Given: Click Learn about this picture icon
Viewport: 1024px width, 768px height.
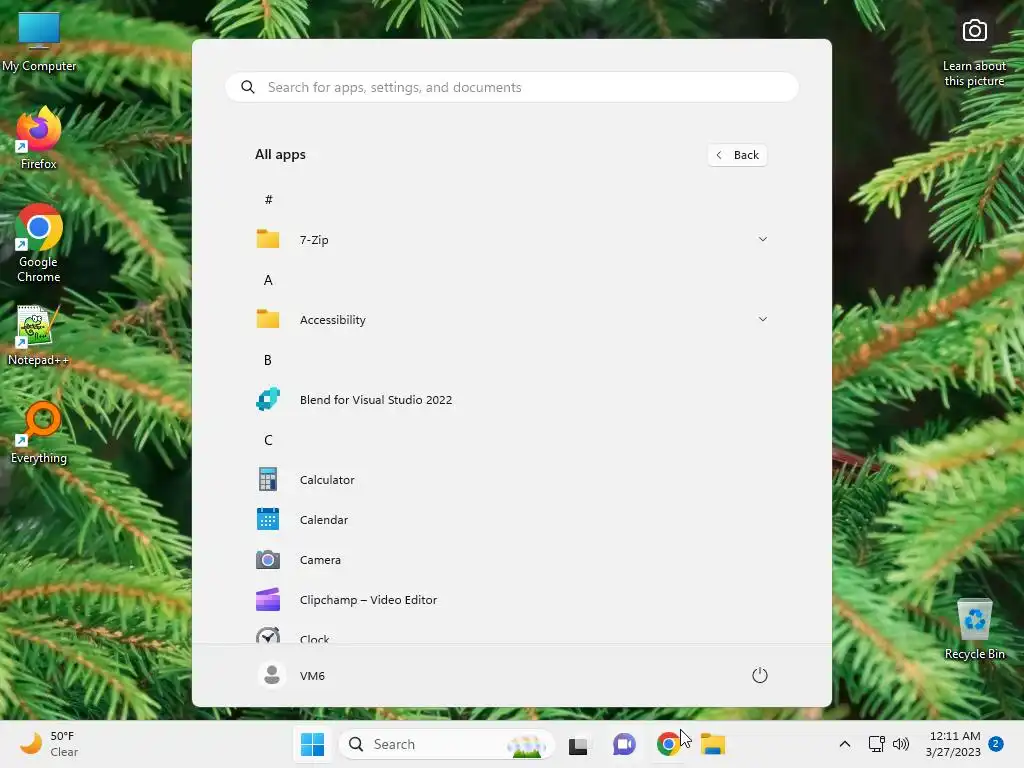Looking at the screenshot, I should click(x=974, y=31).
